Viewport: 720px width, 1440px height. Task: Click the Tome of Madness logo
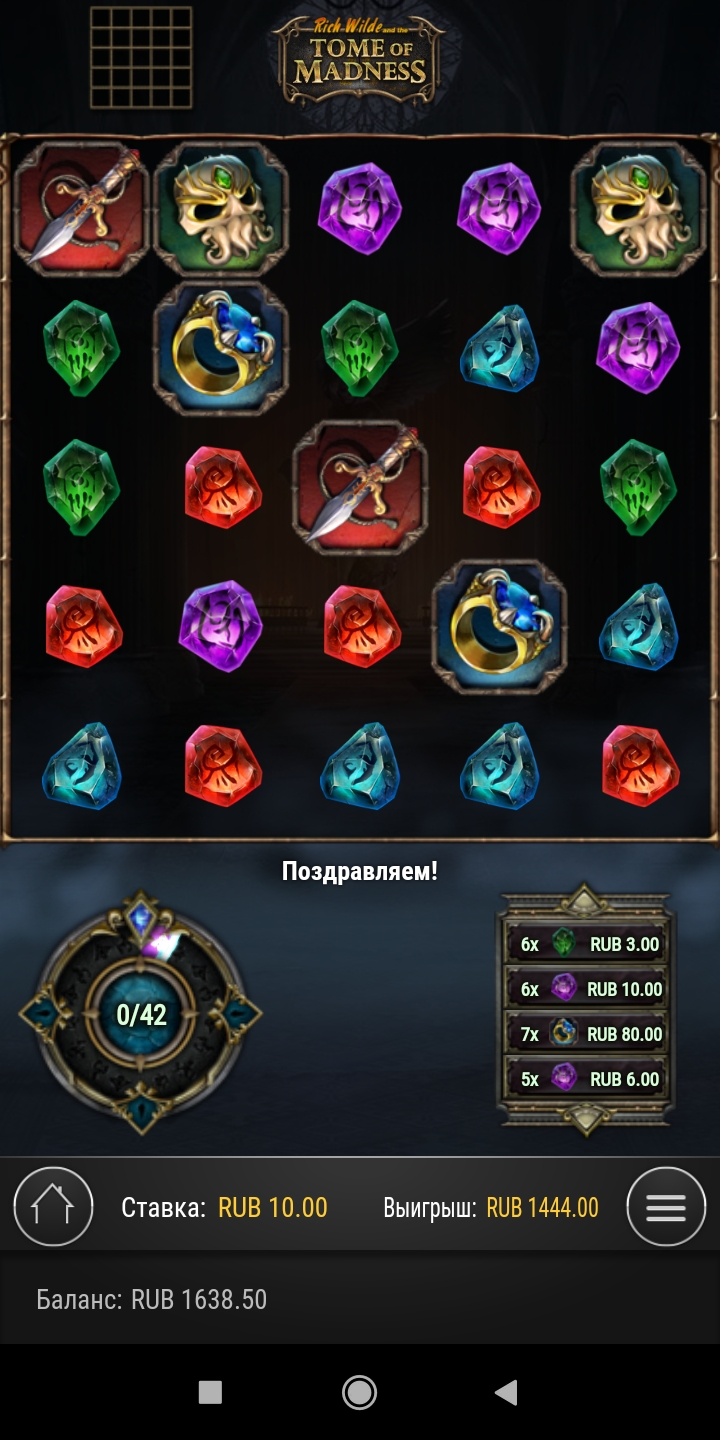click(360, 59)
